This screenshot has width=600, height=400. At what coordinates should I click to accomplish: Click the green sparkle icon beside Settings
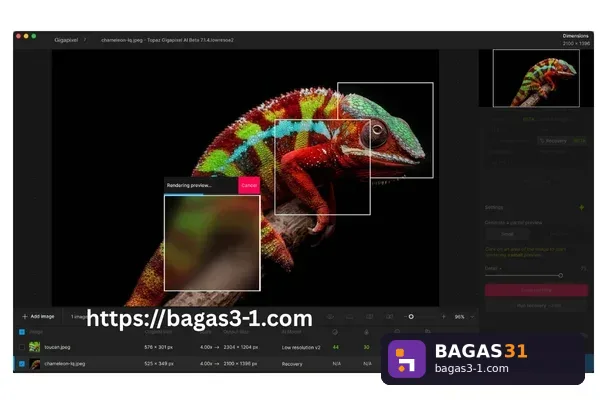(x=581, y=207)
